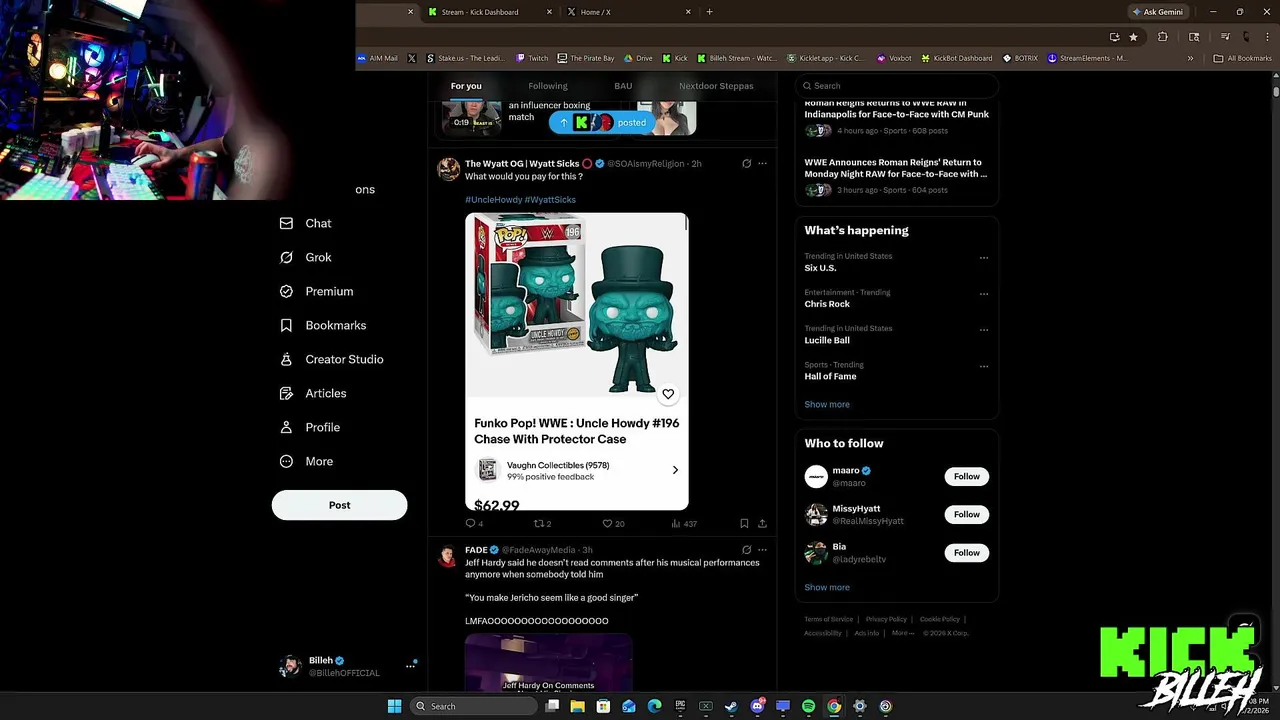Image resolution: width=1280 pixels, height=720 pixels.
Task: Open Grok in the sidebar
Action: [306, 257]
